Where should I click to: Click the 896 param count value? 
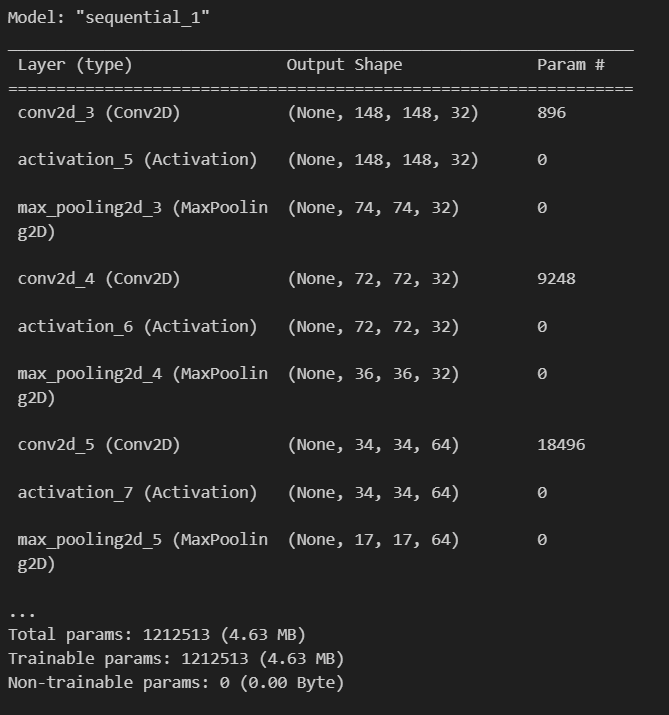551,113
